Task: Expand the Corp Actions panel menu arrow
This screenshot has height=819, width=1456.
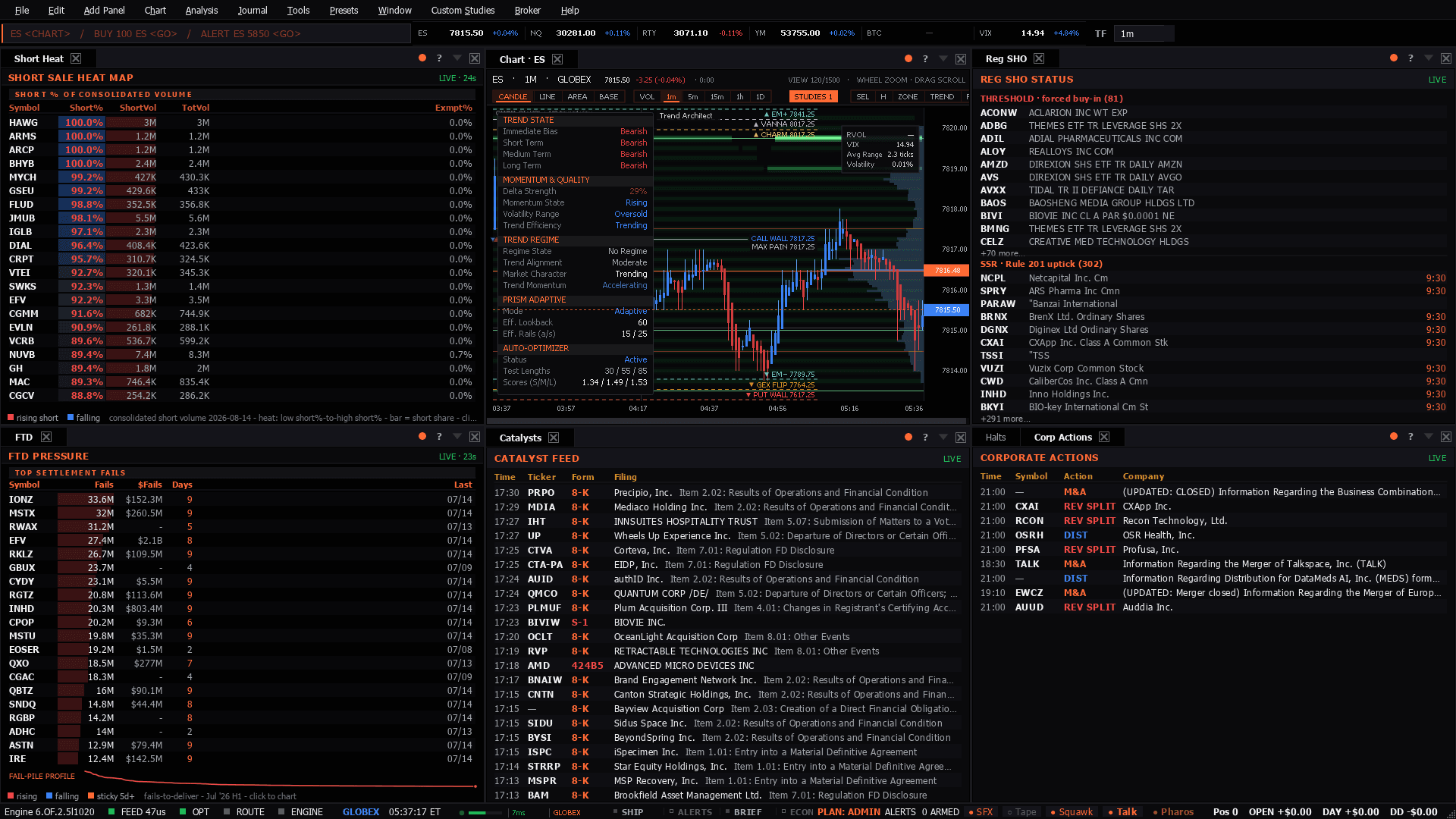Action: click(x=1429, y=437)
